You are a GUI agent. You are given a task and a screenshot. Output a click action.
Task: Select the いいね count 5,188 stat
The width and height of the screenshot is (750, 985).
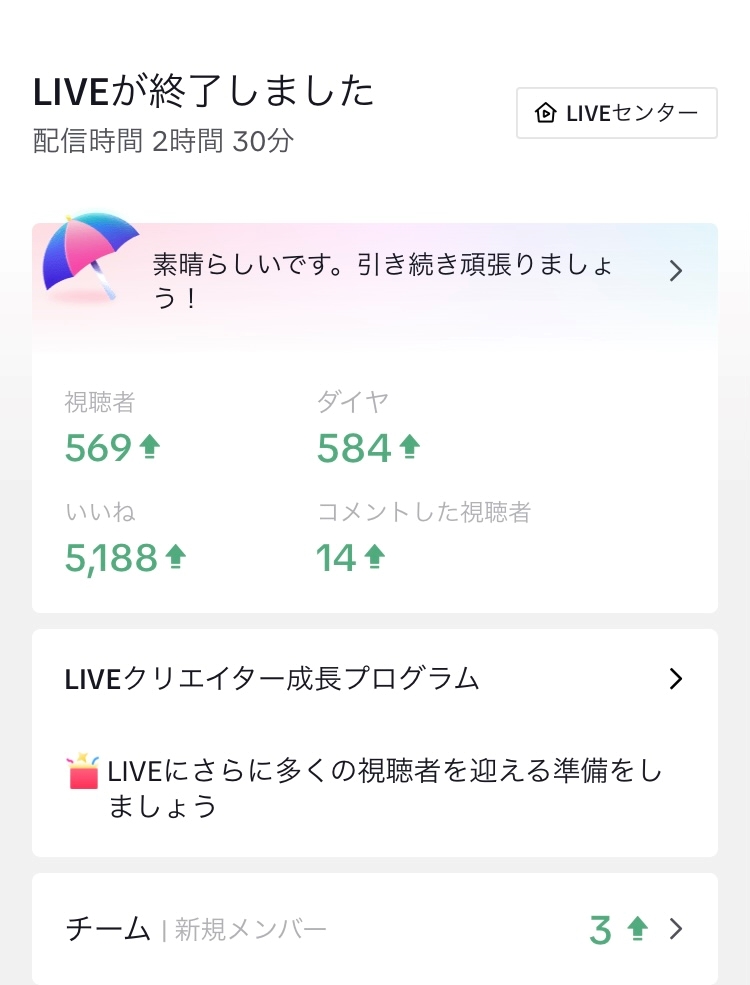[x=111, y=558]
